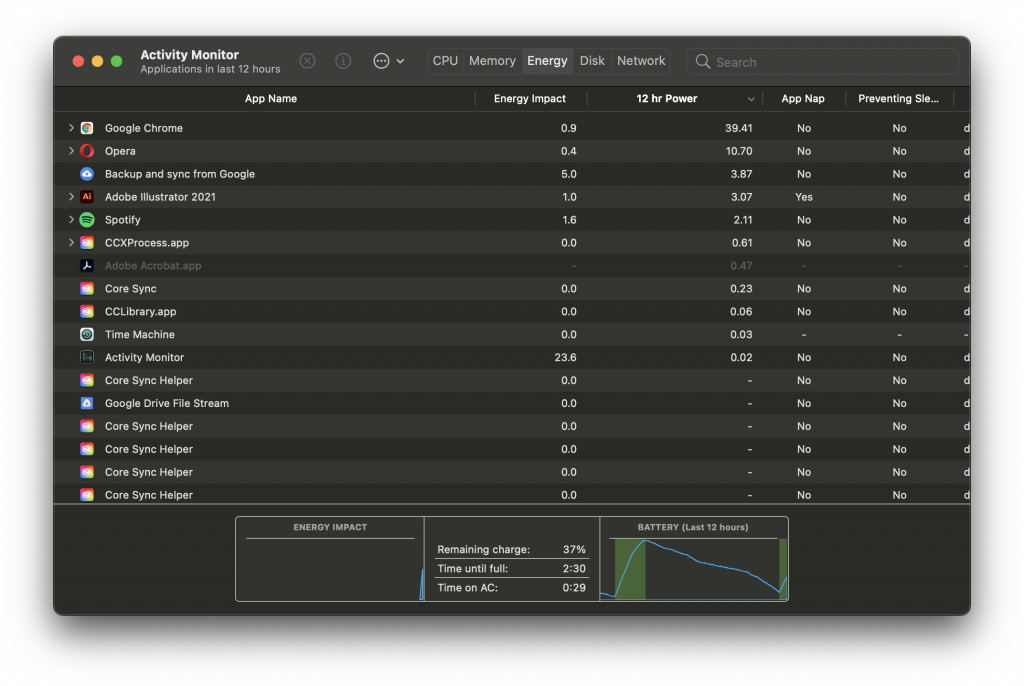Click the Backup and sync cloud icon
Image resolution: width=1024 pixels, height=686 pixels.
(87, 174)
